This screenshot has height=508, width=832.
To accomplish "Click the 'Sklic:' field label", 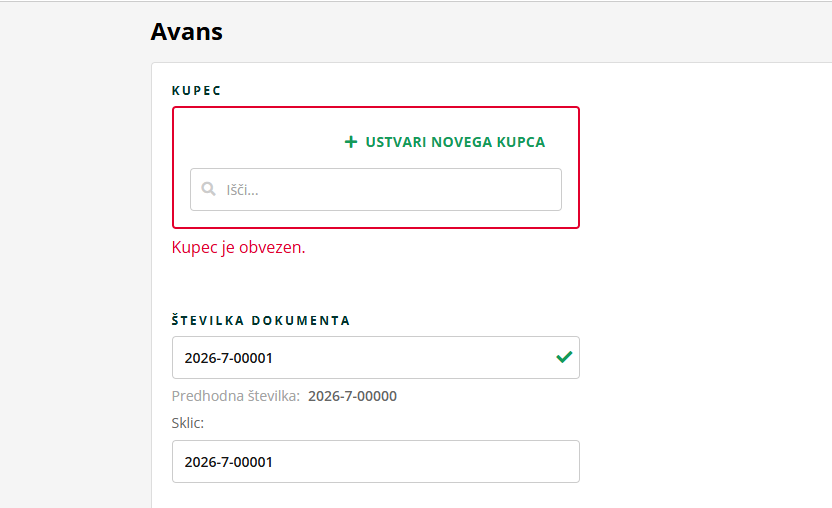I will tap(188, 423).
